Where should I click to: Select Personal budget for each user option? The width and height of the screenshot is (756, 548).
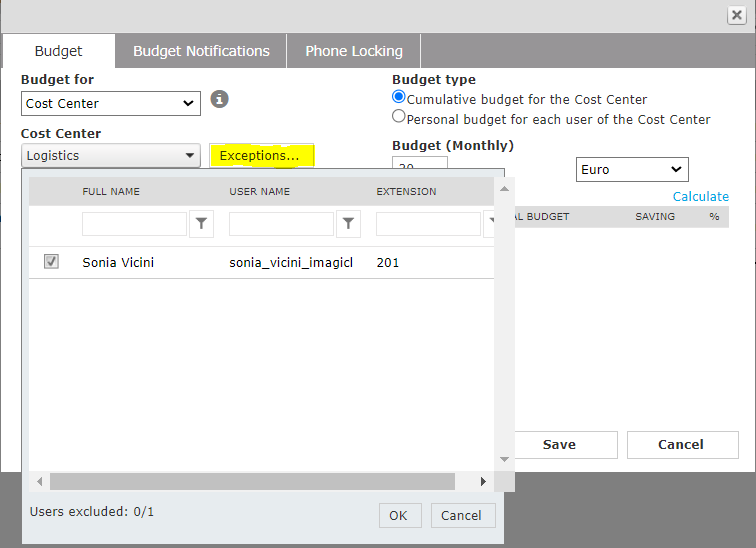(x=399, y=117)
